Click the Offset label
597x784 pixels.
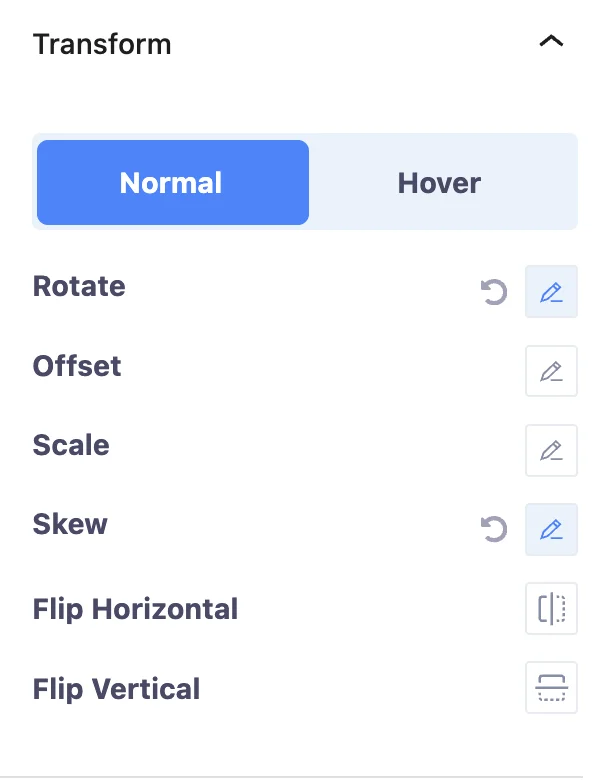click(77, 366)
